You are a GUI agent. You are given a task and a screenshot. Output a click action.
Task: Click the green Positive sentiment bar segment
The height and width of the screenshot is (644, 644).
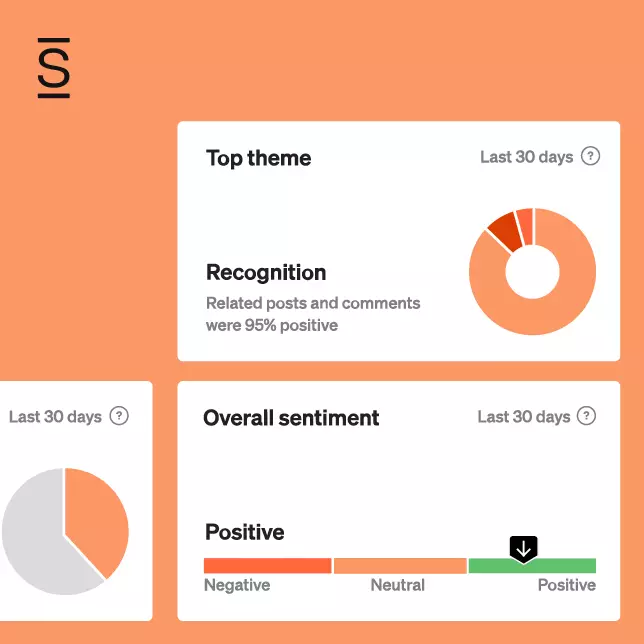click(x=532, y=566)
